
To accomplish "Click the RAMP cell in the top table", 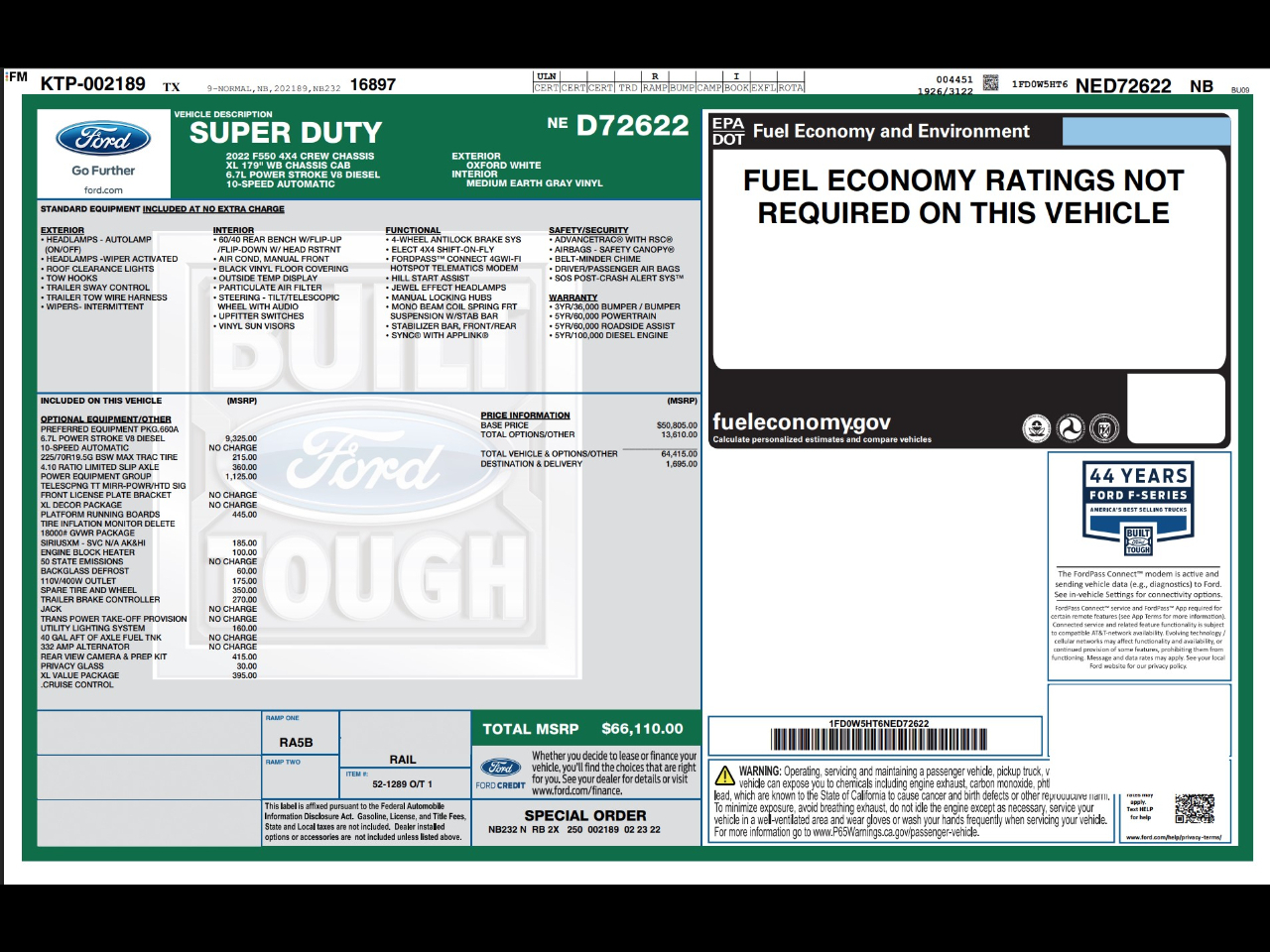I will (x=655, y=87).
